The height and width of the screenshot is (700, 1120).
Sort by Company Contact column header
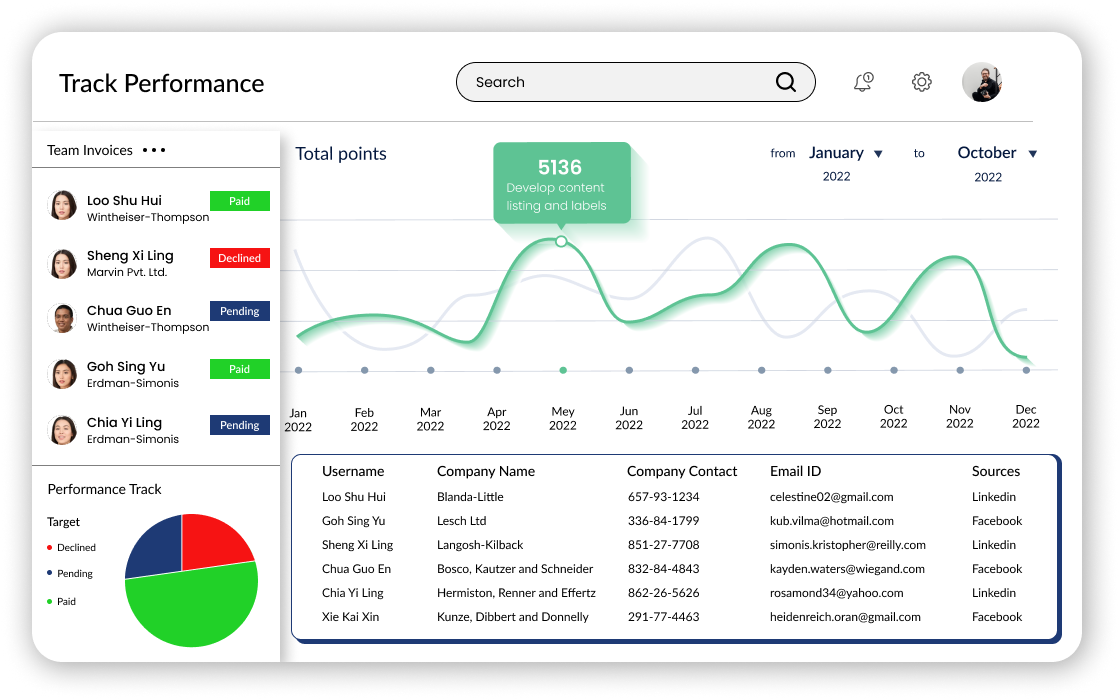pos(682,471)
